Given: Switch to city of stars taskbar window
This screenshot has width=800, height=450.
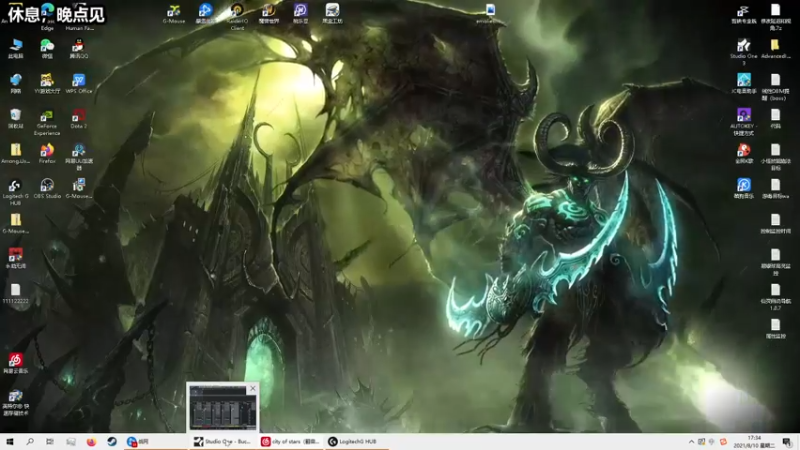Looking at the screenshot, I should click(x=290, y=441).
